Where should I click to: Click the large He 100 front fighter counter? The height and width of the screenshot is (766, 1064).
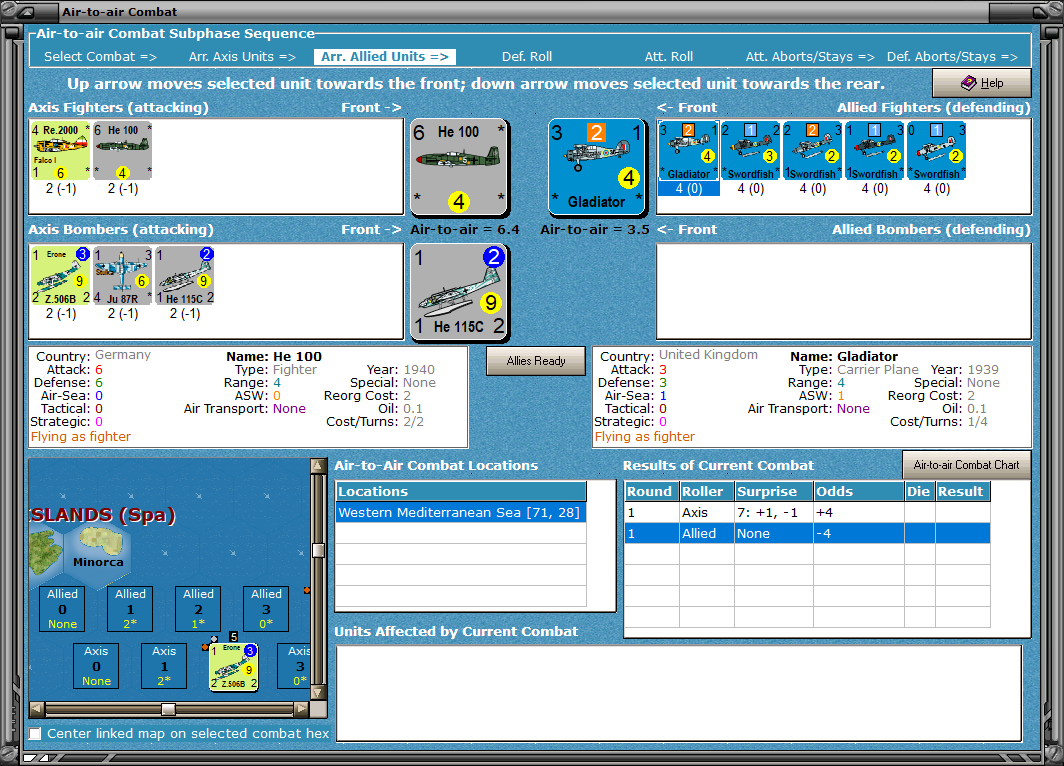[x=459, y=167]
